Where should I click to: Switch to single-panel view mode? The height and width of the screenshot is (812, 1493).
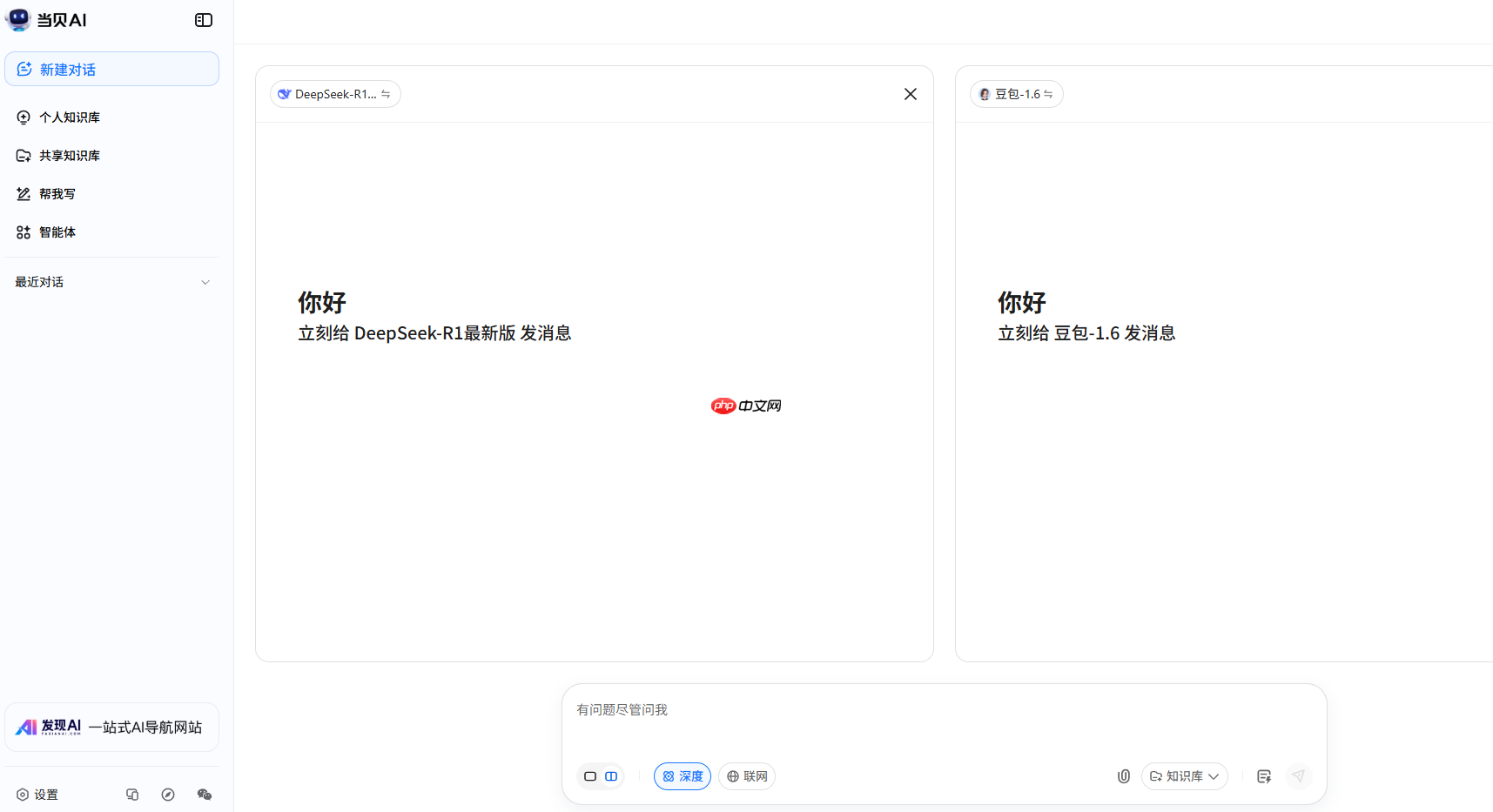[590, 776]
